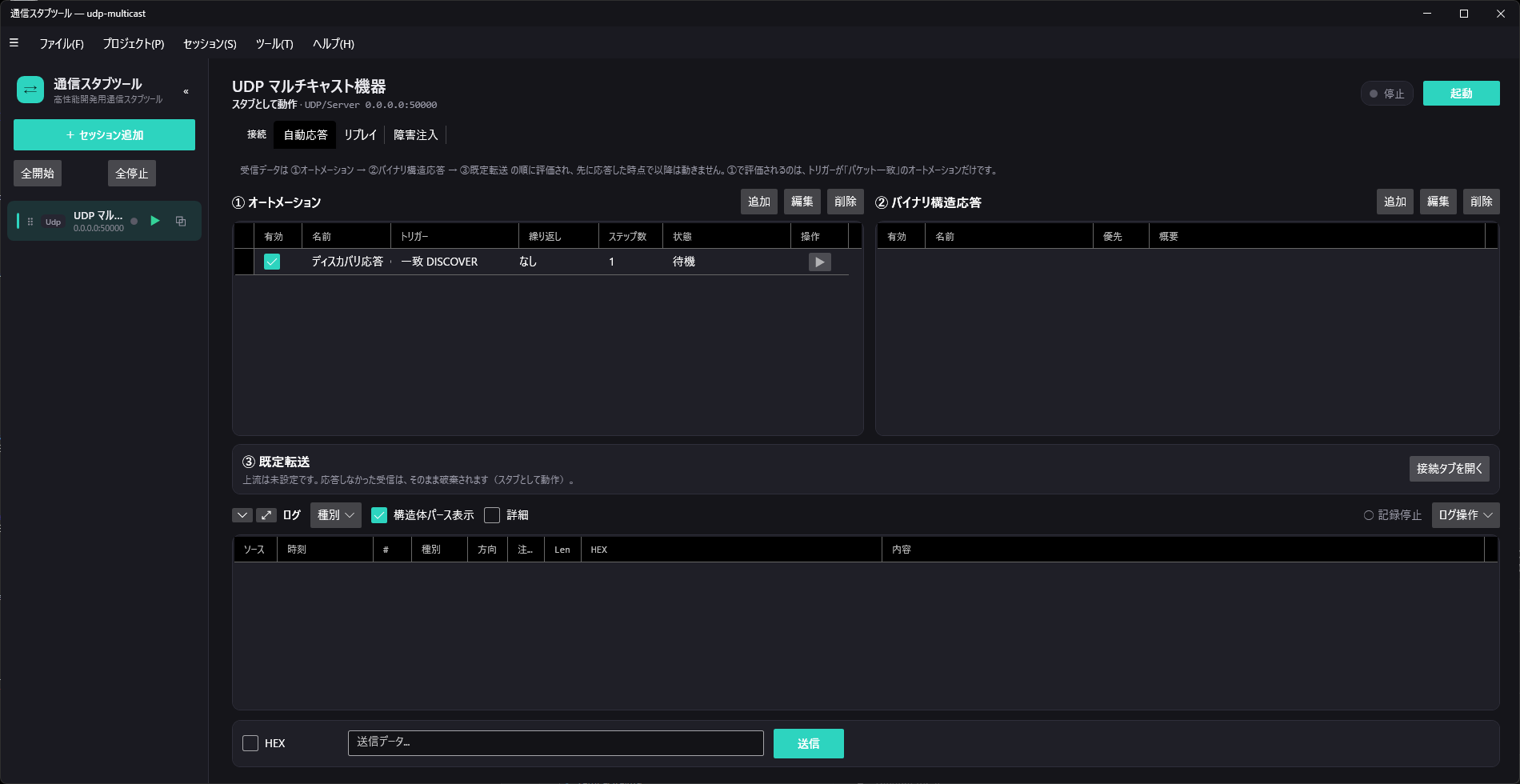Delete binary structure response with 削除
The width and height of the screenshot is (1520, 784).
click(1482, 202)
